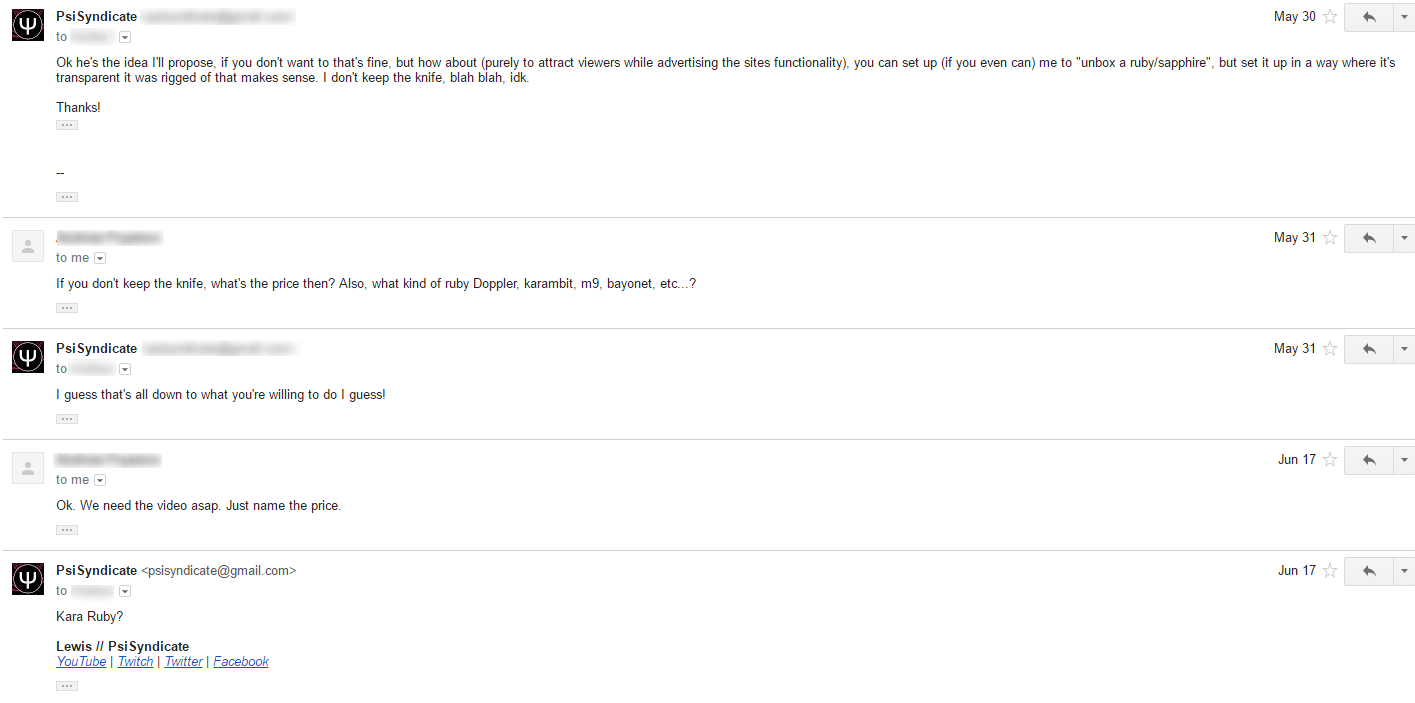Viewport: 1415px width, 703px height.
Task: Show details dropdown on "Kara Ruby?" message
Action: (125, 591)
